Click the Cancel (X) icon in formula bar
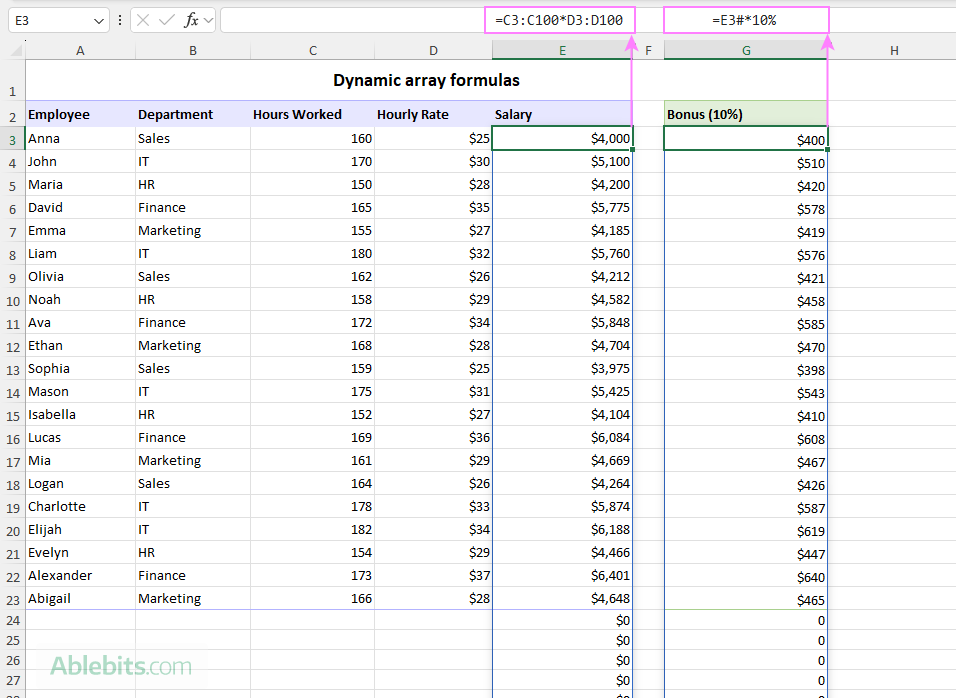This screenshot has width=956, height=698. pyautogui.click(x=143, y=19)
